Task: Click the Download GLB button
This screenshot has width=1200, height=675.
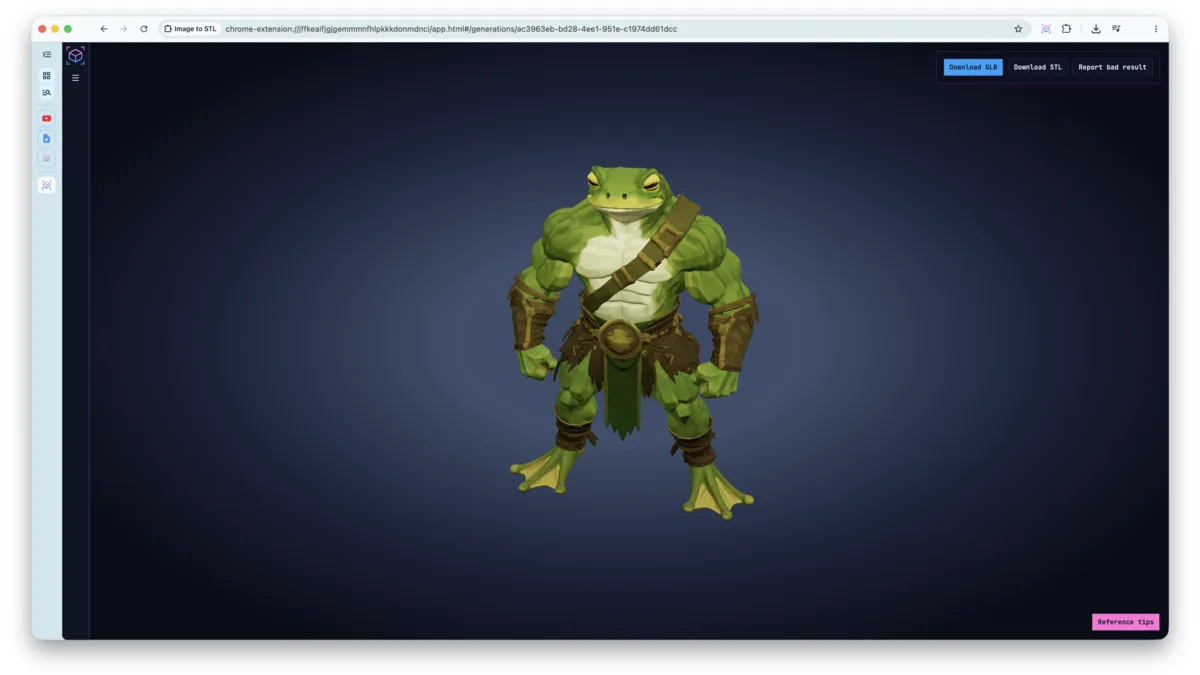Action: click(x=973, y=67)
